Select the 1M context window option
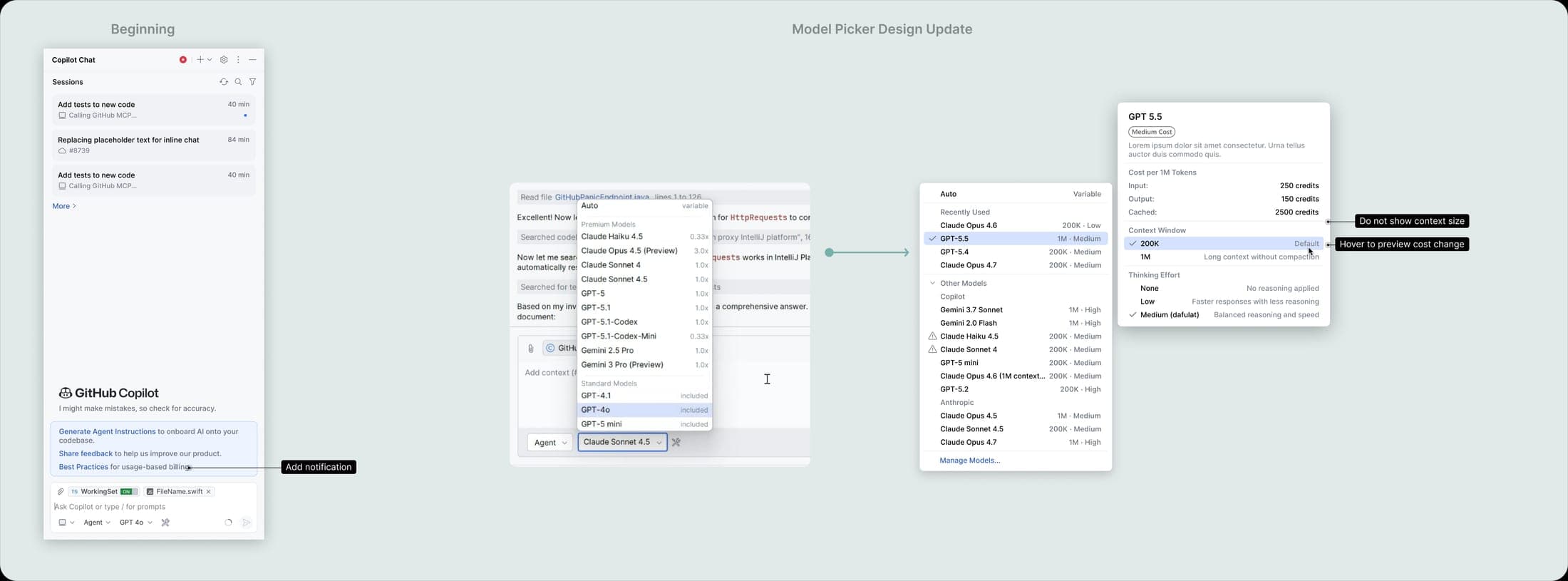This screenshot has height=581, width=1568. tap(1223, 257)
